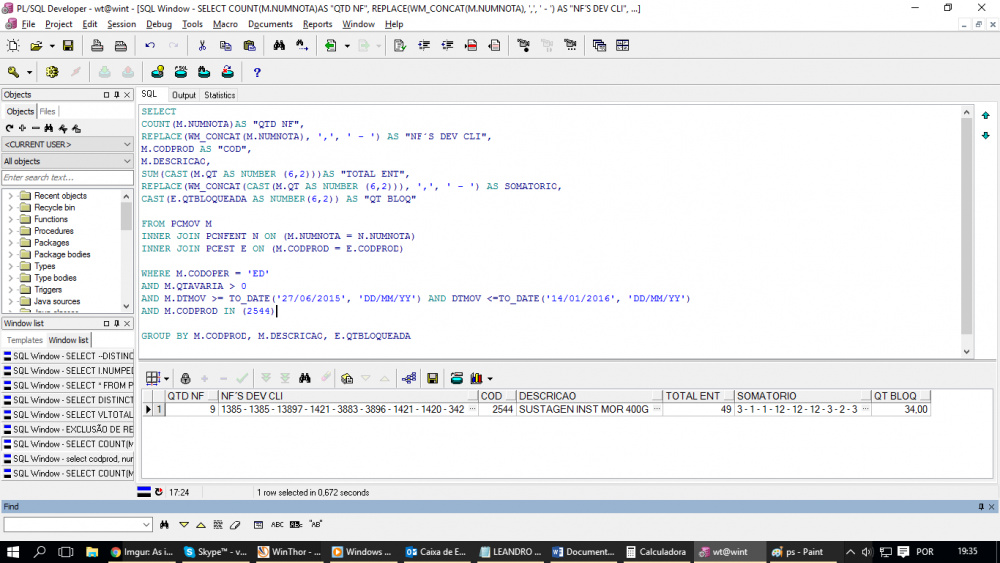This screenshot has height=563, width=1000.
Task: Click the blue Help question mark icon
Action: tap(257, 72)
